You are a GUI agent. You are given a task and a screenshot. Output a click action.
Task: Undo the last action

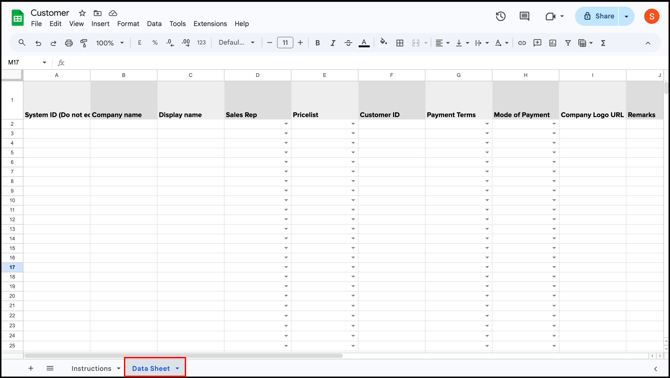[x=38, y=43]
